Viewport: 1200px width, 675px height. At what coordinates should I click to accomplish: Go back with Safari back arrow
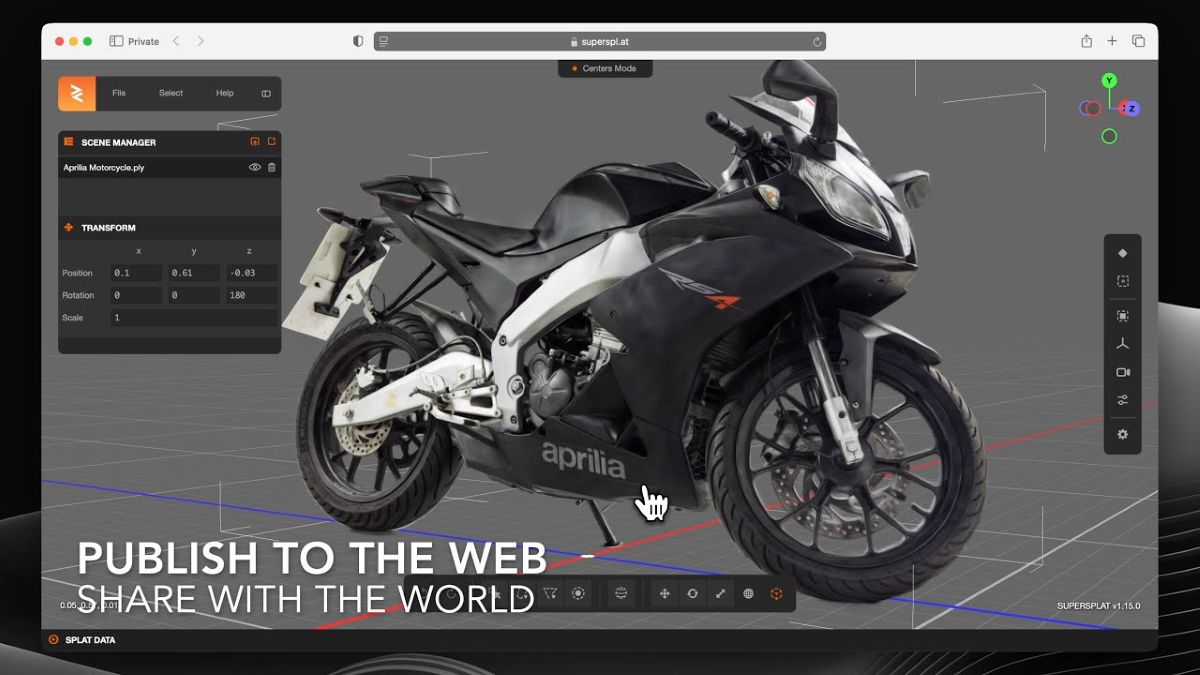click(176, 41)
